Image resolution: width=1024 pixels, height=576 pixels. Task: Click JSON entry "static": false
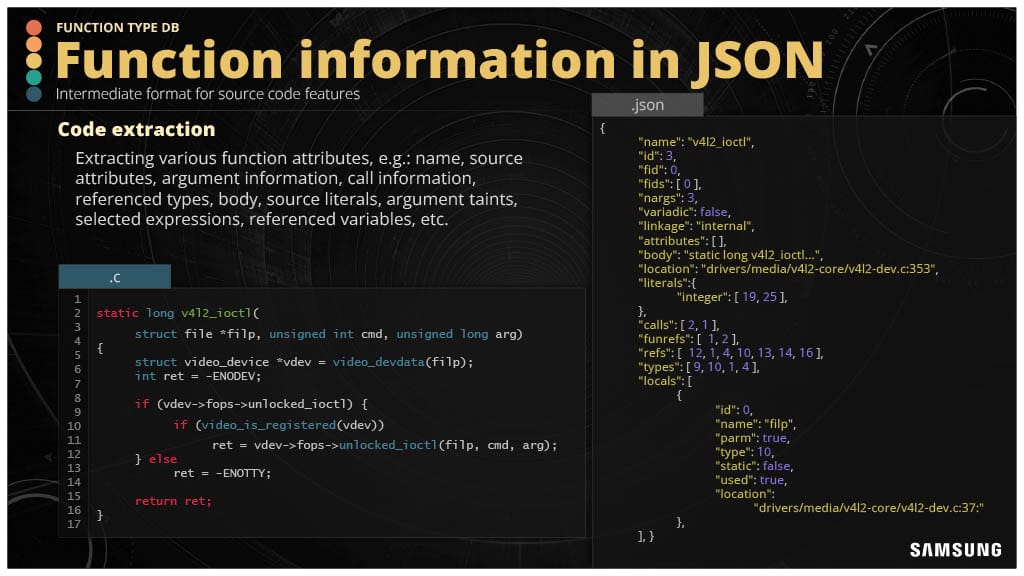754,466
